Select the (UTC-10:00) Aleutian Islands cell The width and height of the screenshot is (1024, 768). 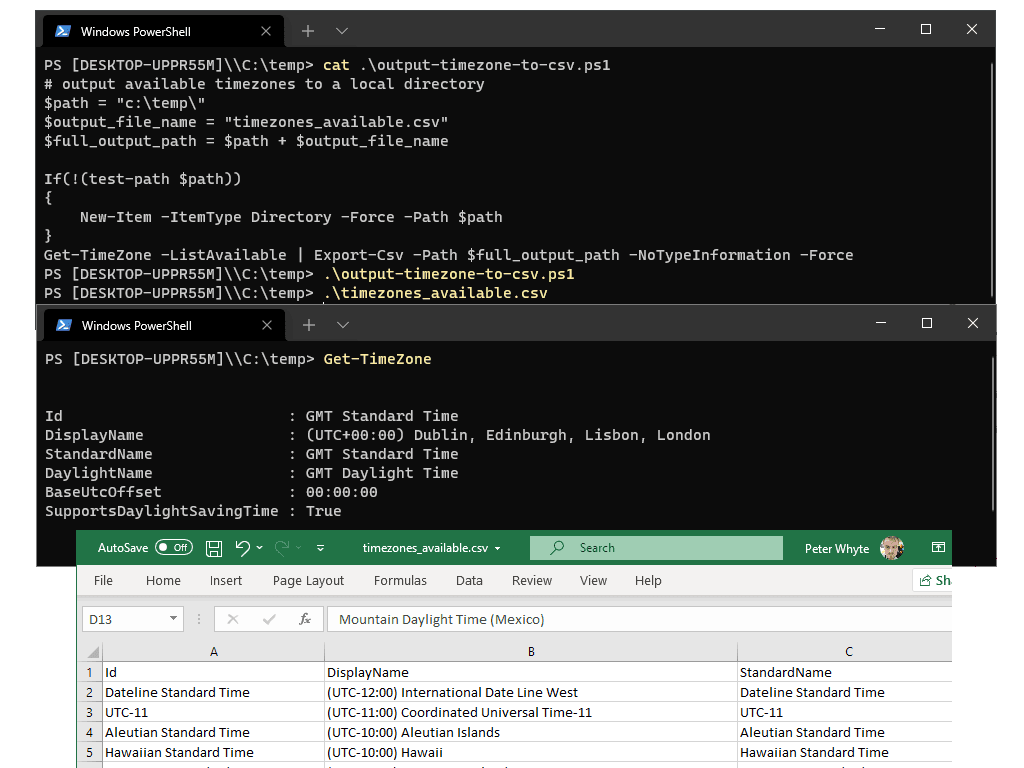(531, 733)
